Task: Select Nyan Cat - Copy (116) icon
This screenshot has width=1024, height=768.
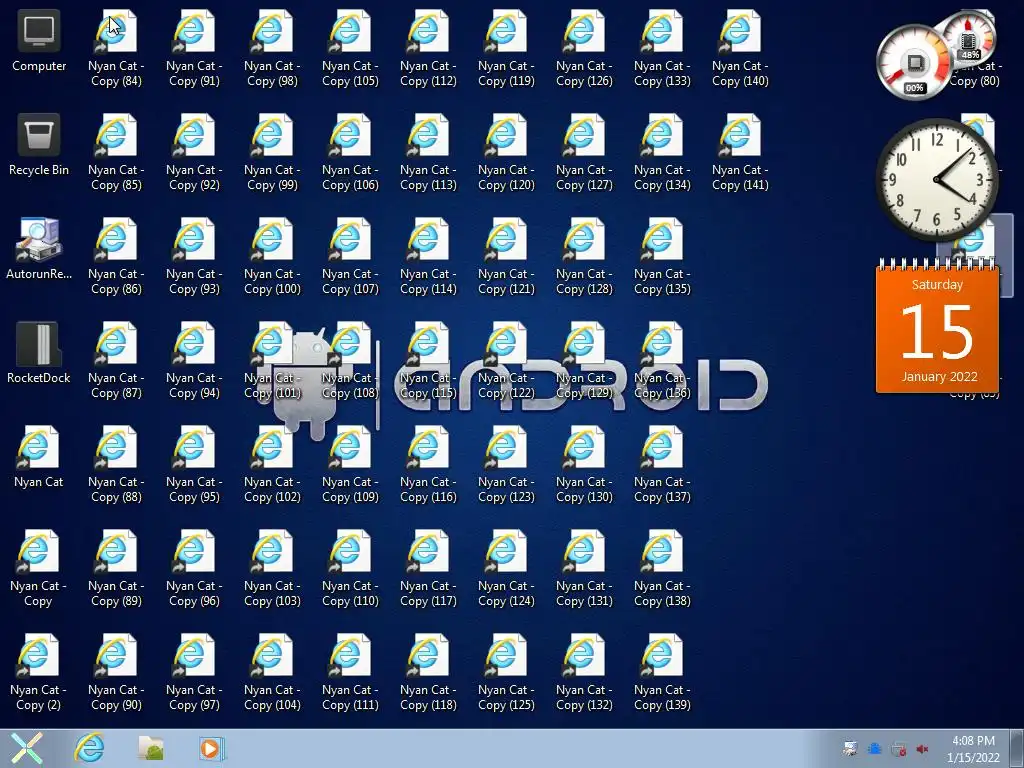Action: click(428, 465)
